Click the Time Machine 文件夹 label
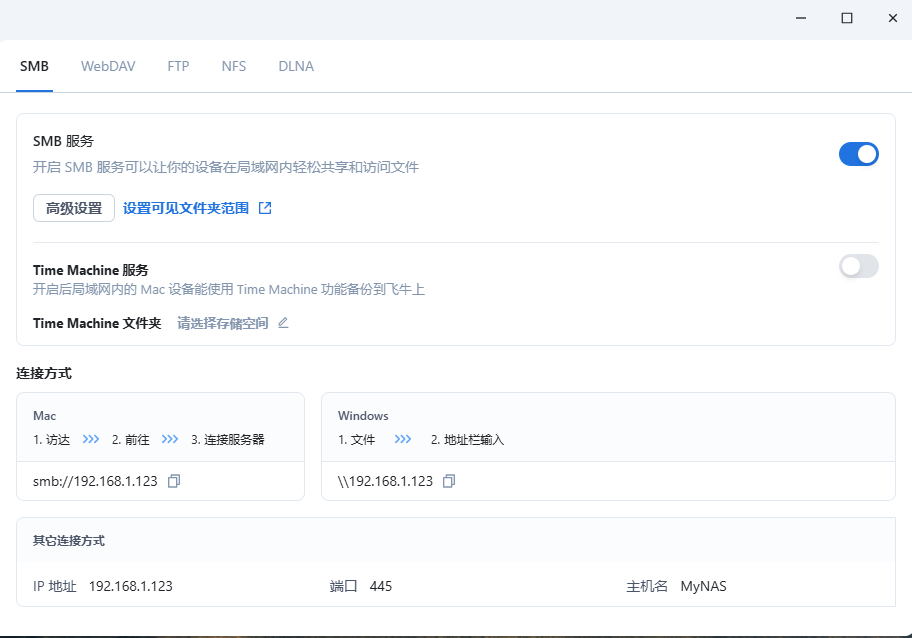912x638 pixels. tap(97, 323)
